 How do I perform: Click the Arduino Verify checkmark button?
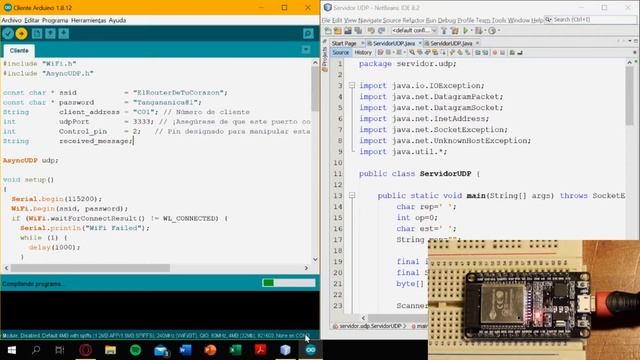(8, 33)
